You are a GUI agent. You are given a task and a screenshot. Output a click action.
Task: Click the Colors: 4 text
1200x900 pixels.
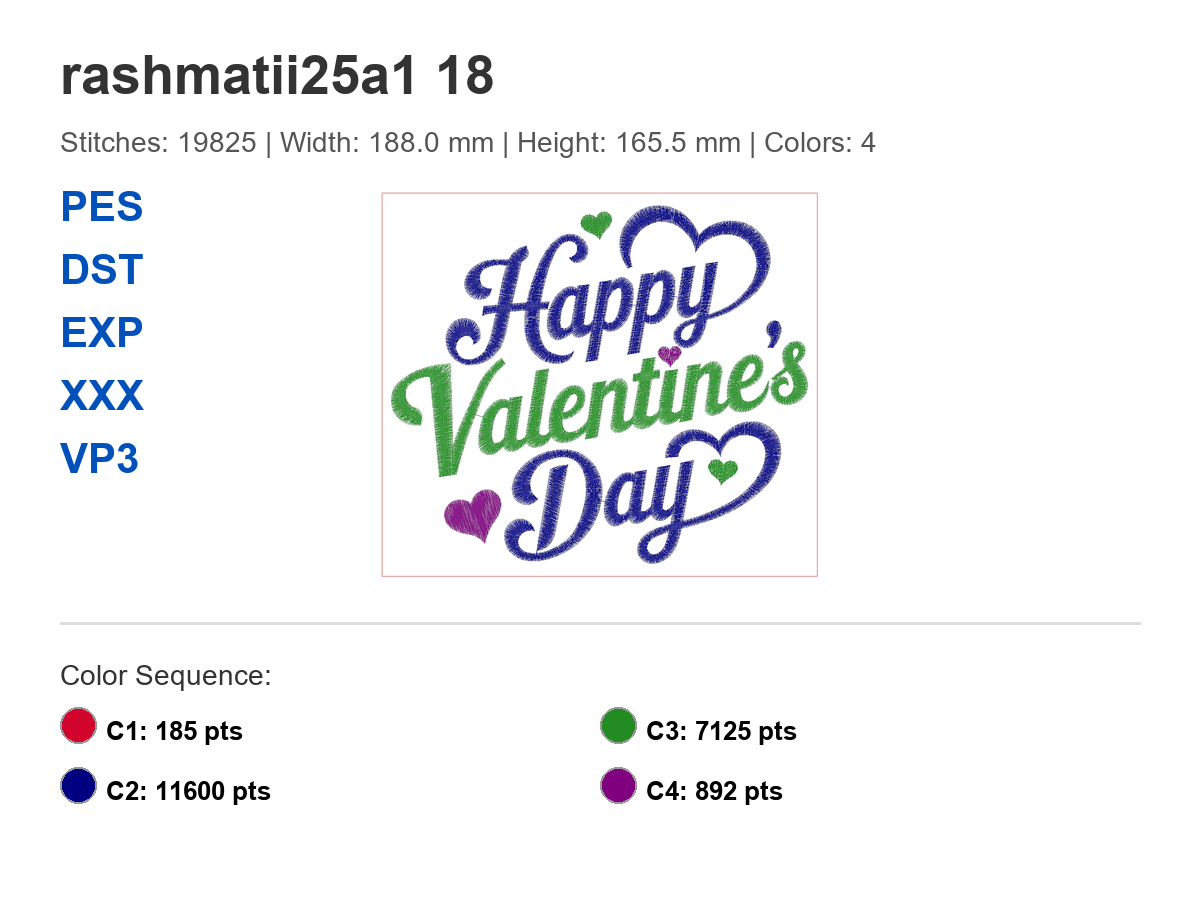[x=819, y=142]
